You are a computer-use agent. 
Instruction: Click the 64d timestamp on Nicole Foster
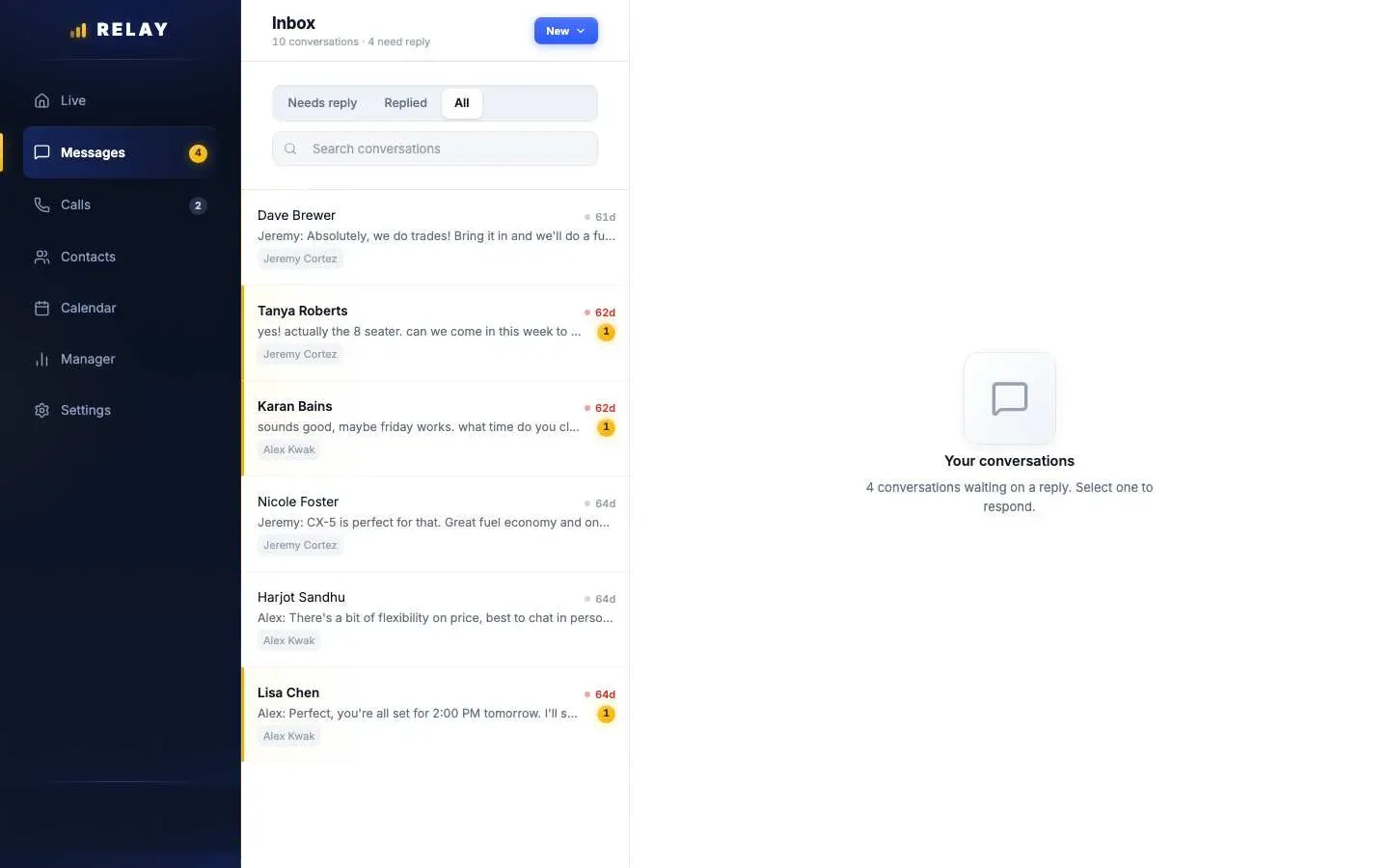(x=605, y=503)
